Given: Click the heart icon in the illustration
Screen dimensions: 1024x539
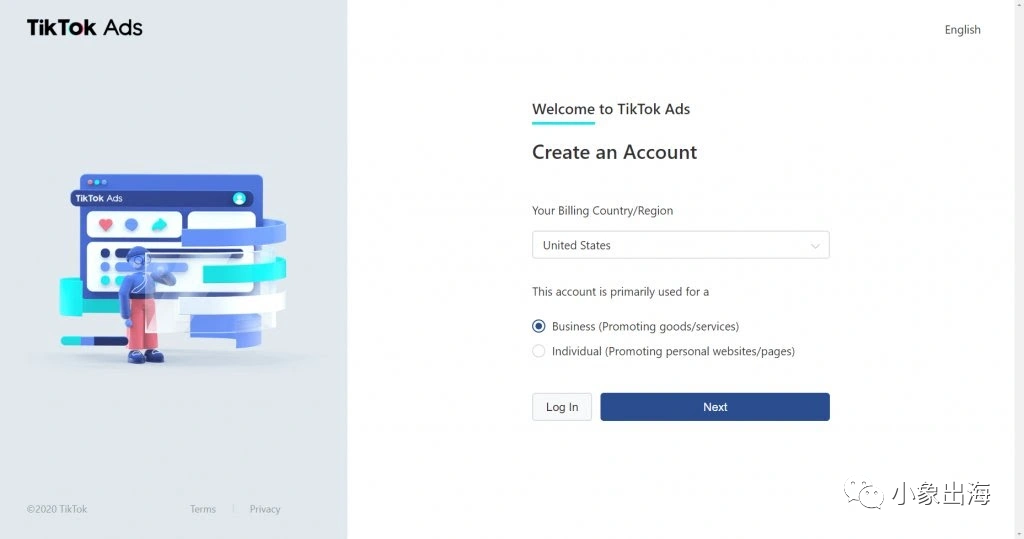Looking at the screenshot, I should 106,225.
